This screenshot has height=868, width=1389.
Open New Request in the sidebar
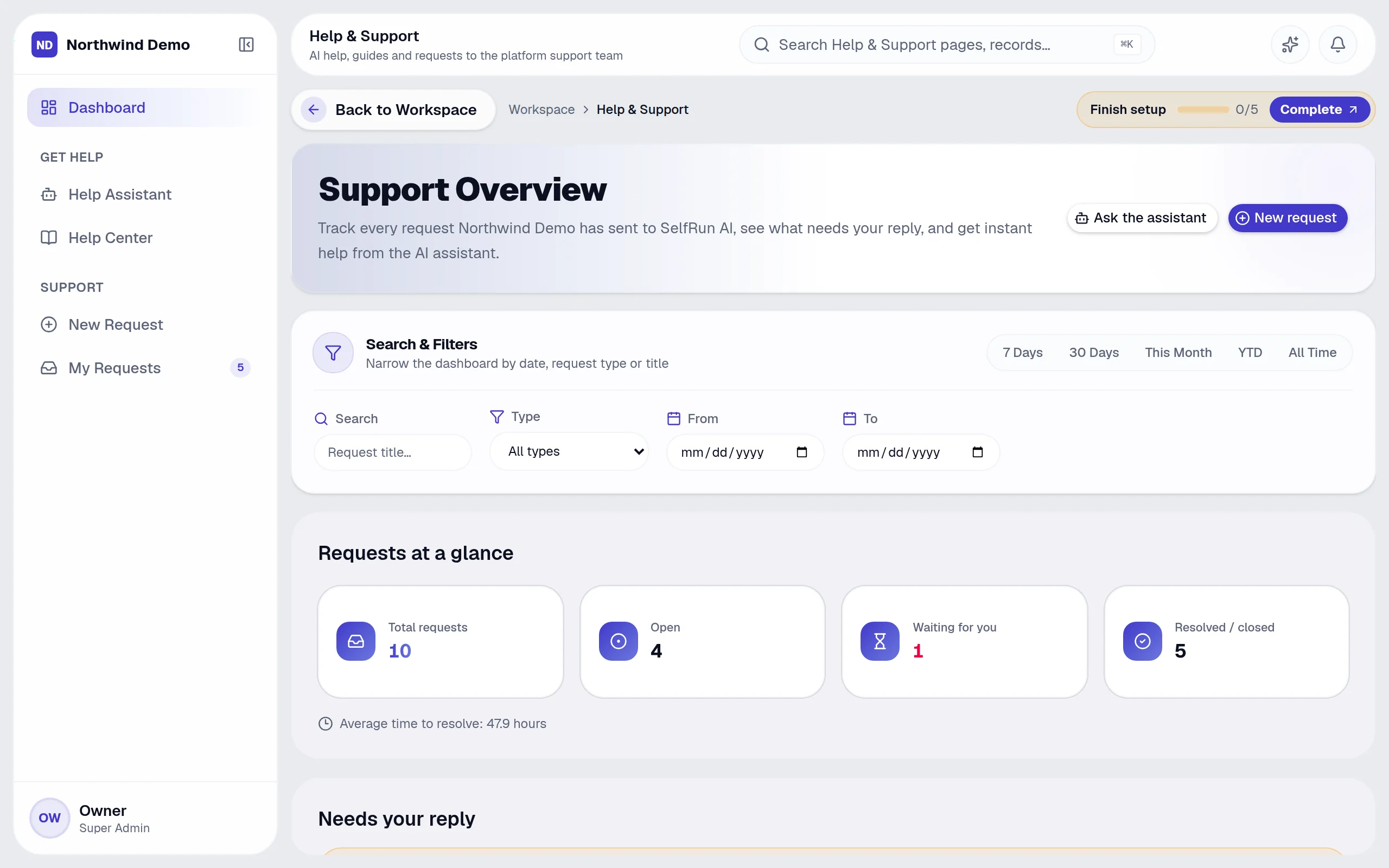point(146,324)
